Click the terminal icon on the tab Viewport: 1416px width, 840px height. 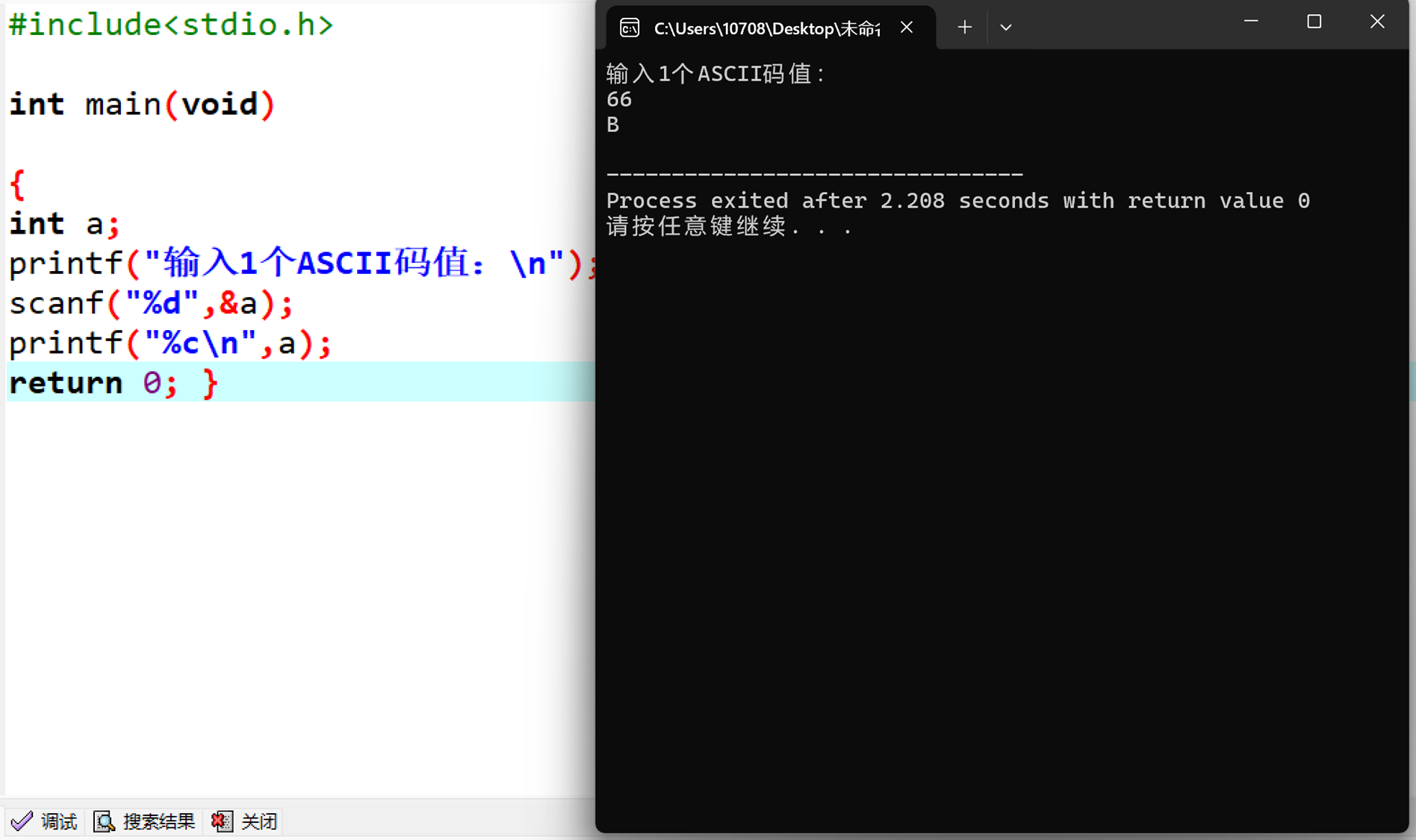point(630,28)
